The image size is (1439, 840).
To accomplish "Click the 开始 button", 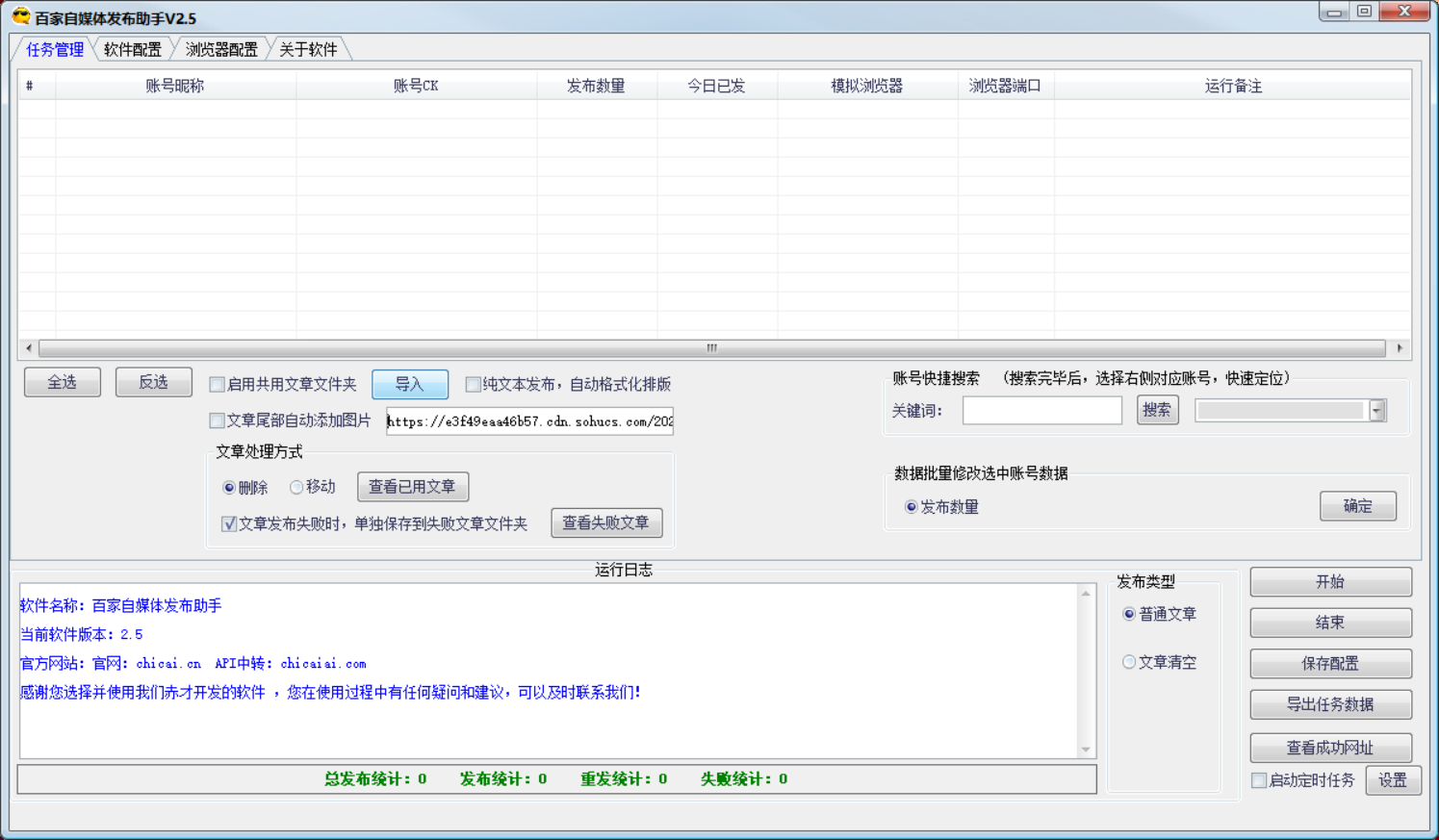I will point(1331,582).
